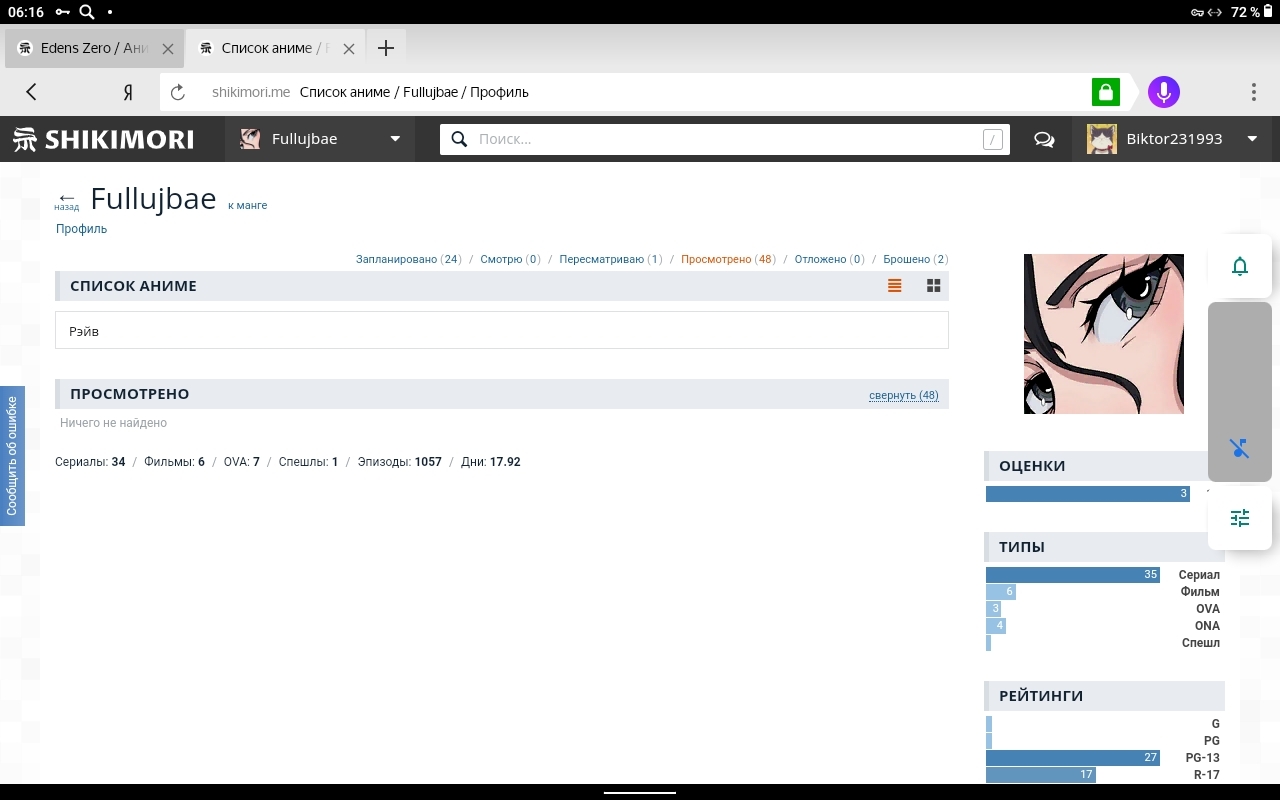The image size is (1280, 800).
Task: Select the Запланировано (24) filter
Action: click(408, 259)
